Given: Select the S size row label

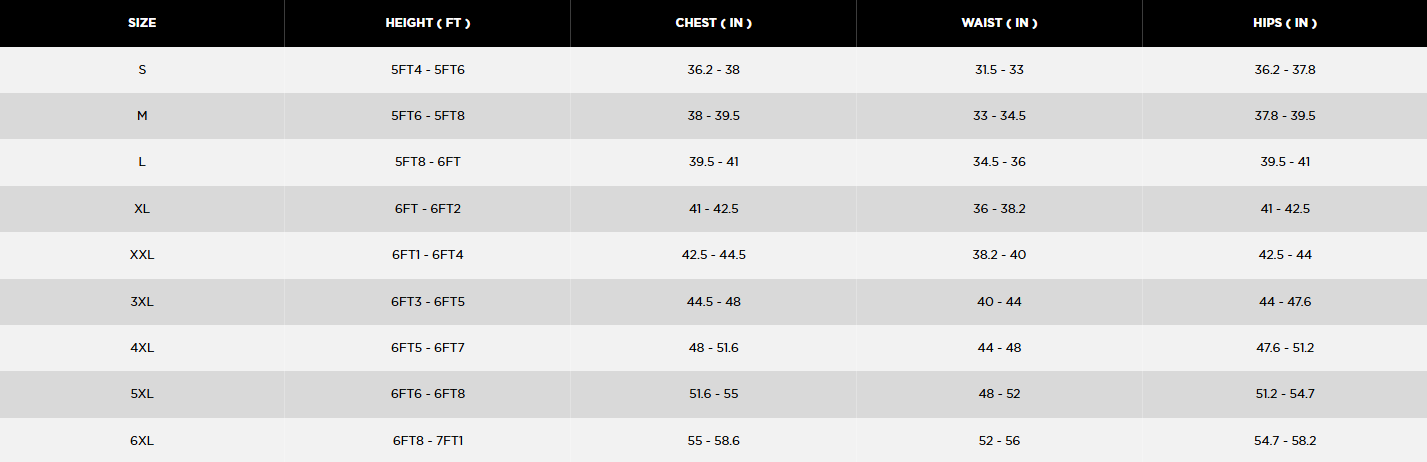Looking at the screenshot, I should [142, 70].
